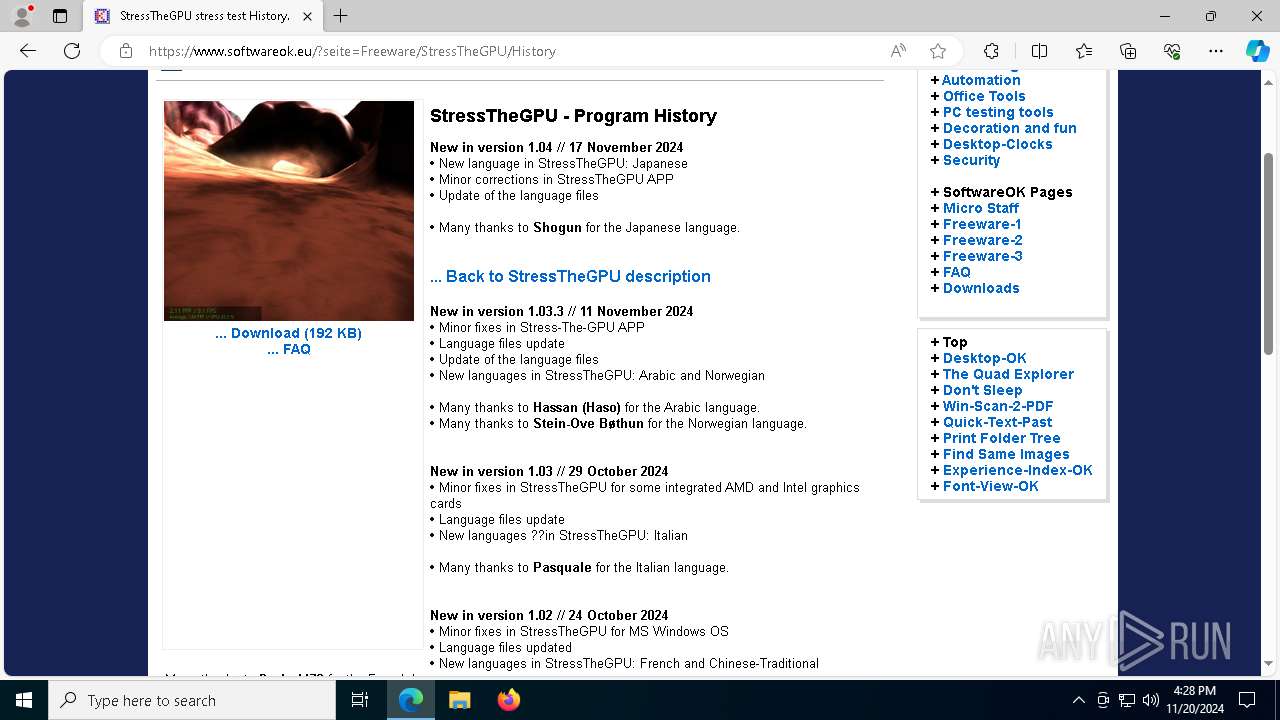Screen dimensions: 1280x720
Task: Open the Freeware-3 page link
Action: tap(983, 256)
